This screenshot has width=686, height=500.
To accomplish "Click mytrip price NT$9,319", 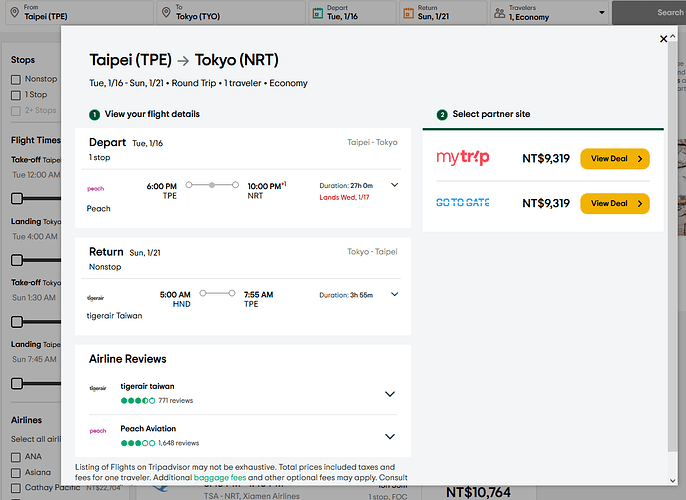I will pyautogui.click(x=546, y=158).
